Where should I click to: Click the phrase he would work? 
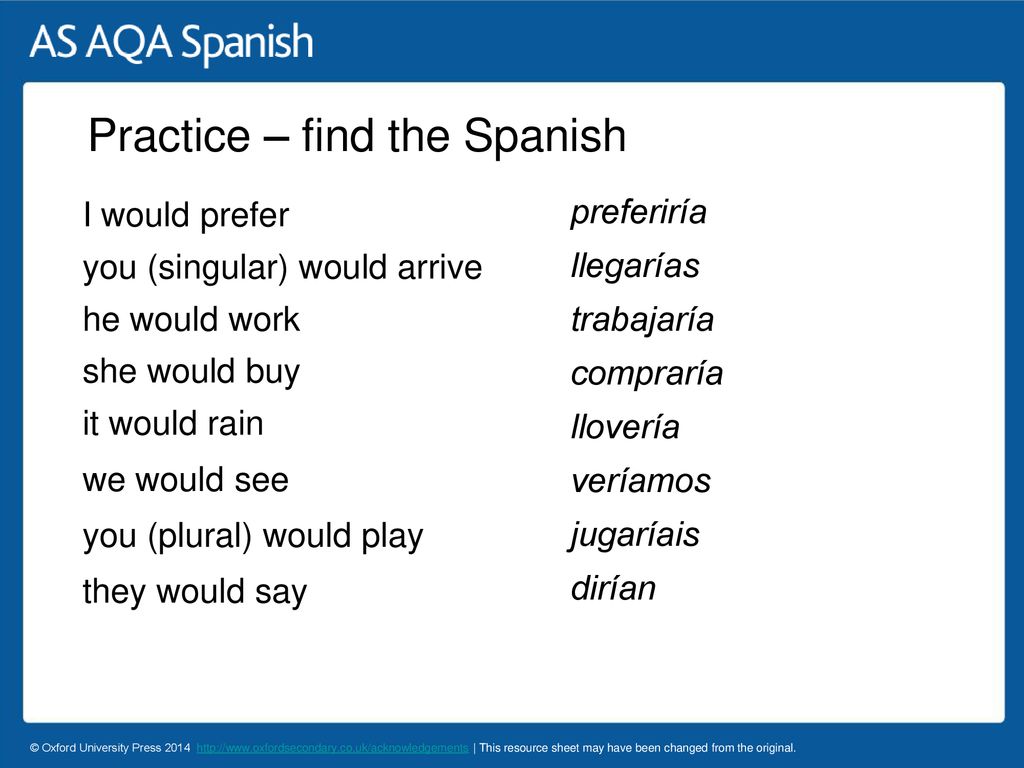pos(191,319)
